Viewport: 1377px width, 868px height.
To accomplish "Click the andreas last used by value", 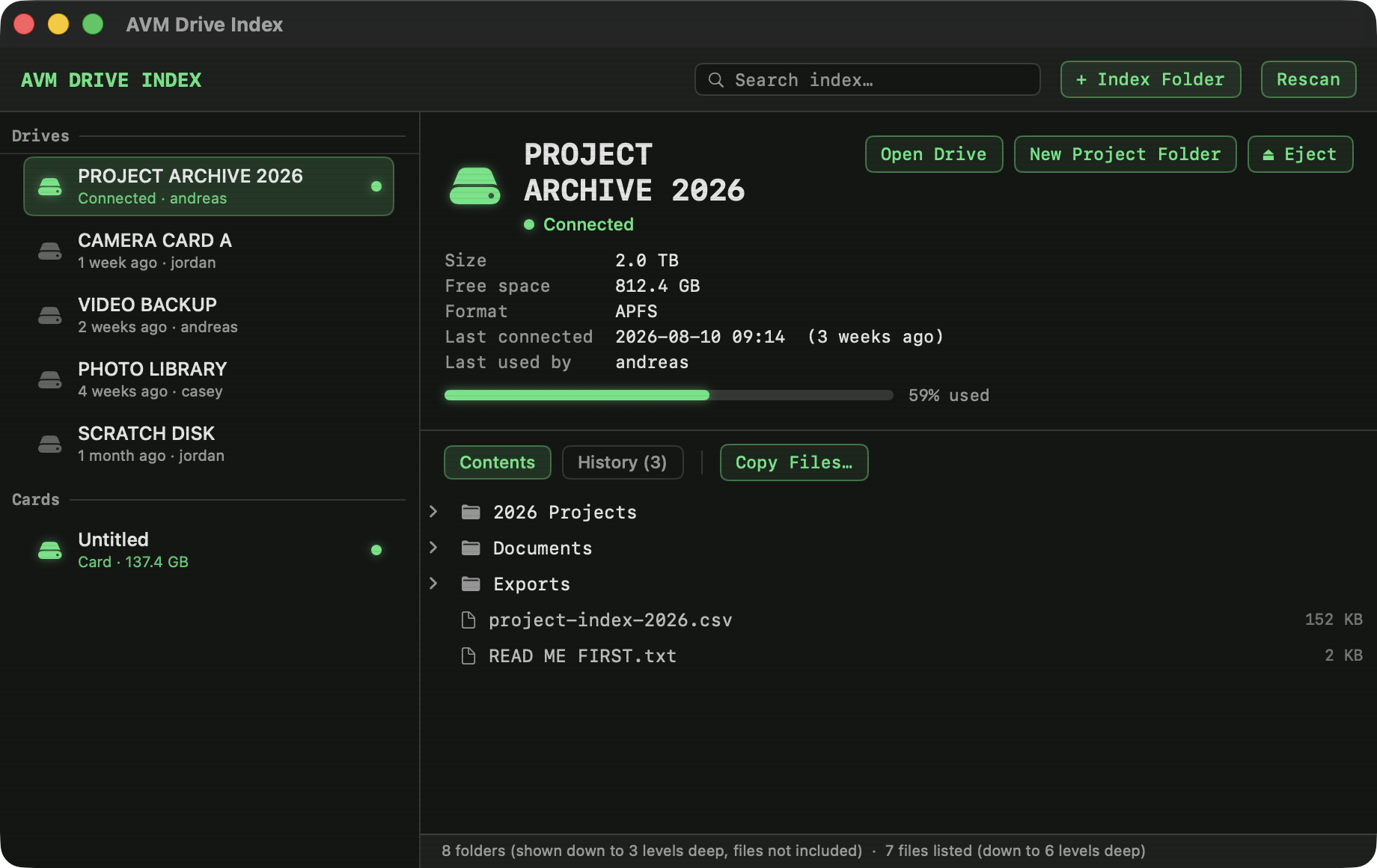I will click(x=653, y=362).
